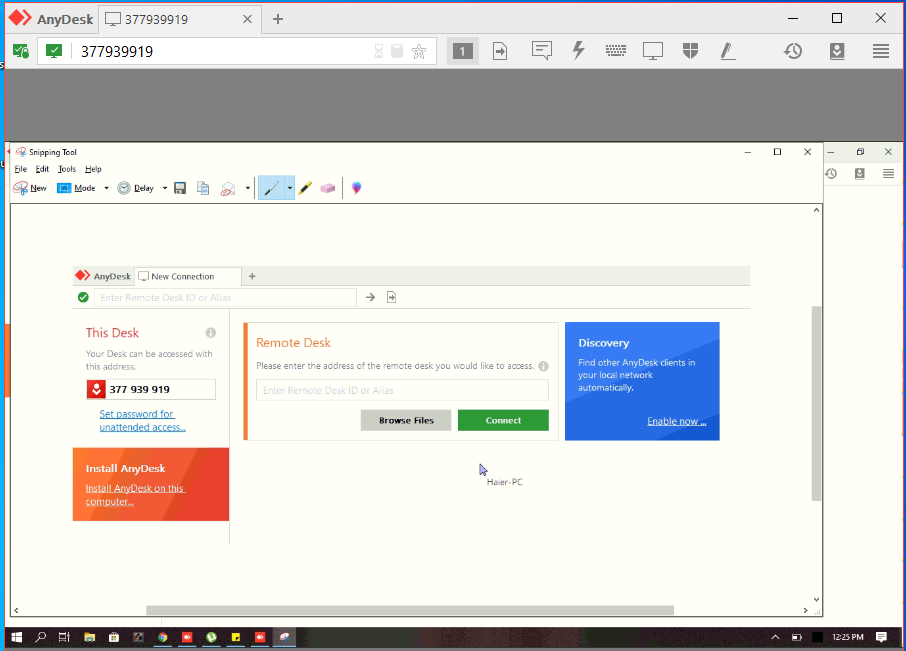Select the Pen tool in Snipping Tool
This screenshot has width=906, height=651.
point(271,188)
